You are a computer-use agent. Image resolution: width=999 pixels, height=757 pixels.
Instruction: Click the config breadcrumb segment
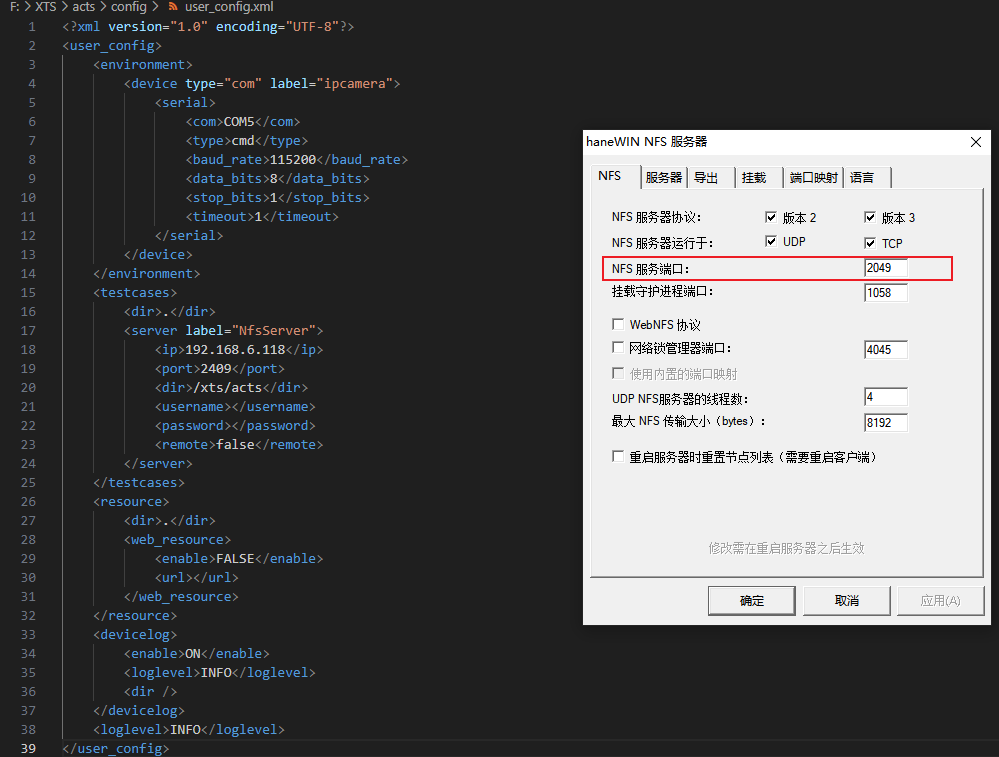(x=129, y=7)
